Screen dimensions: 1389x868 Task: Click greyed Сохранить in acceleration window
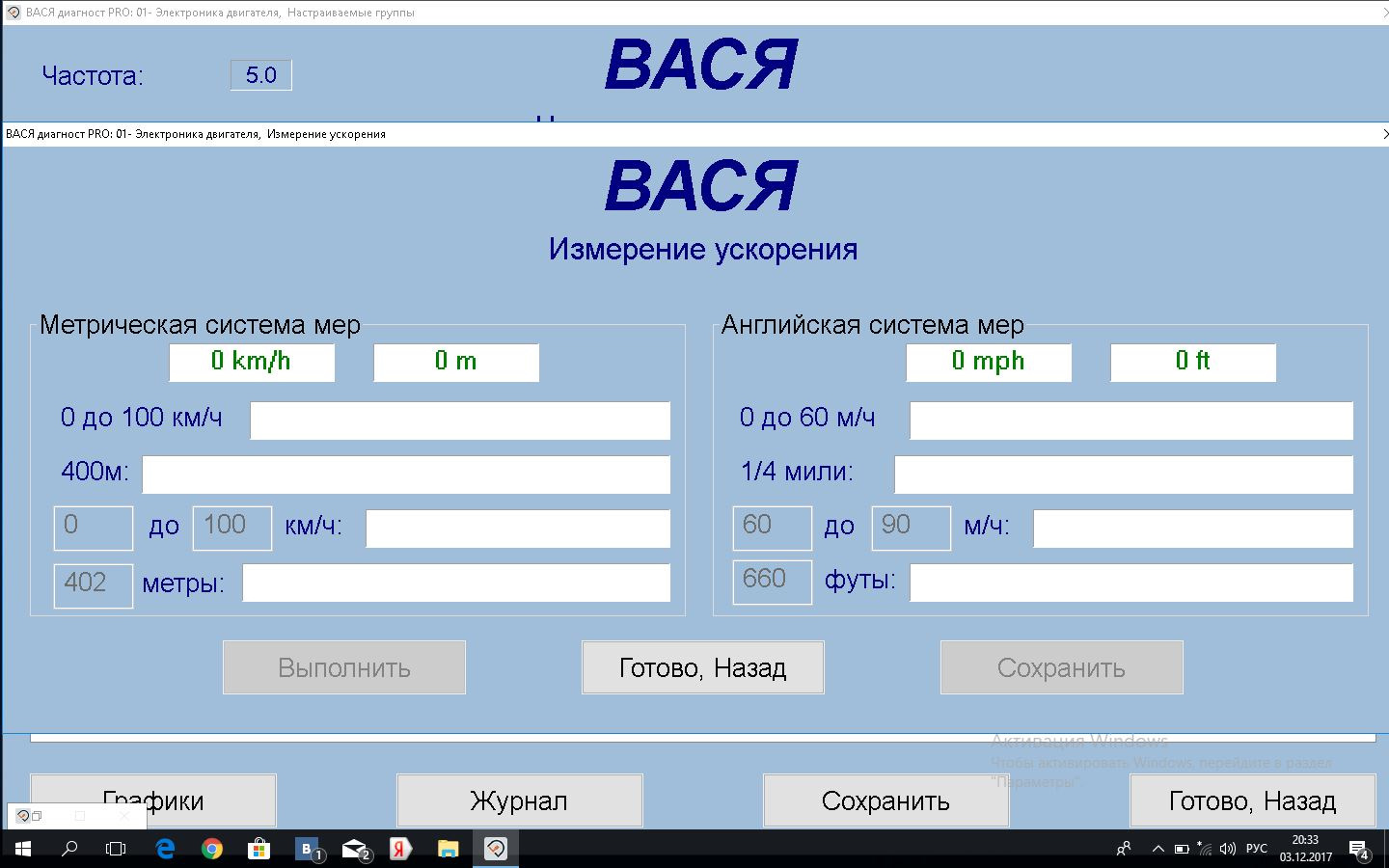pyautogui.click(x=1062, y=667)
